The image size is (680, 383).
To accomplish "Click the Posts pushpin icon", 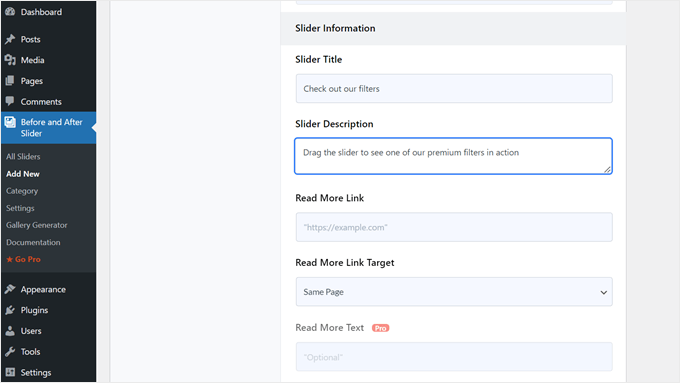I will pyautogui.click(x=10, y=39).
